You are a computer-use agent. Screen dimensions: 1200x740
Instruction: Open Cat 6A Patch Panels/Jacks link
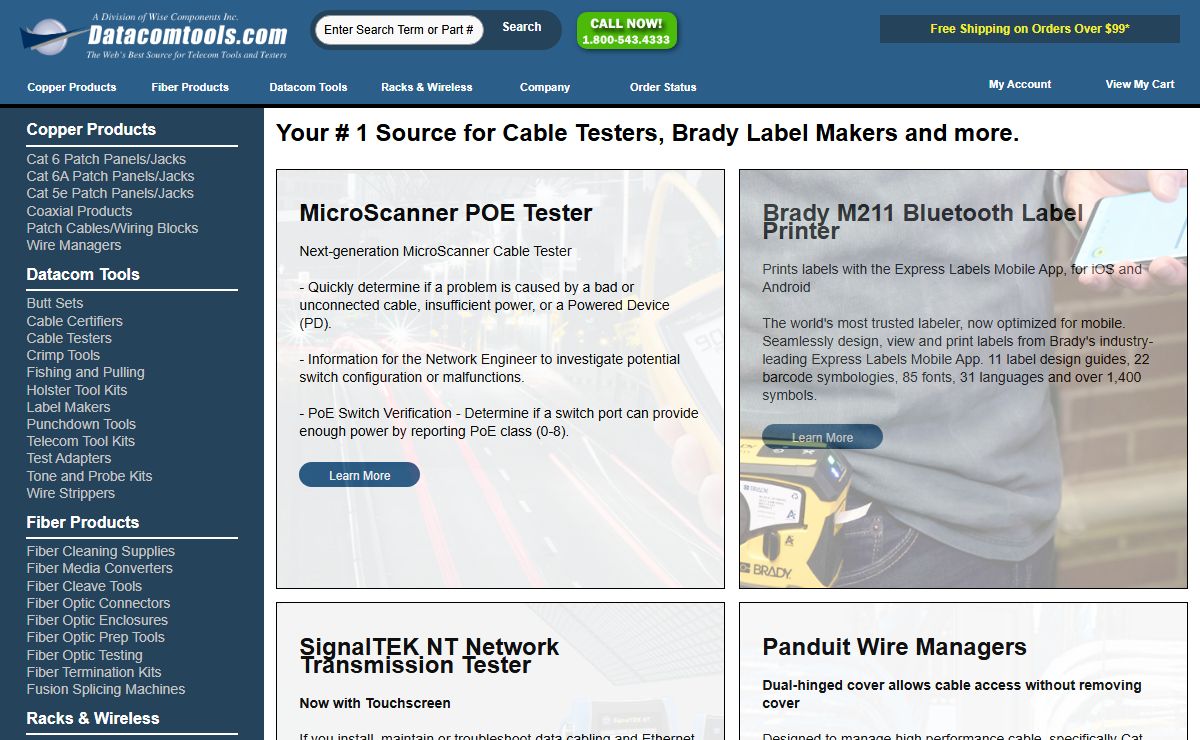(110, 176)
